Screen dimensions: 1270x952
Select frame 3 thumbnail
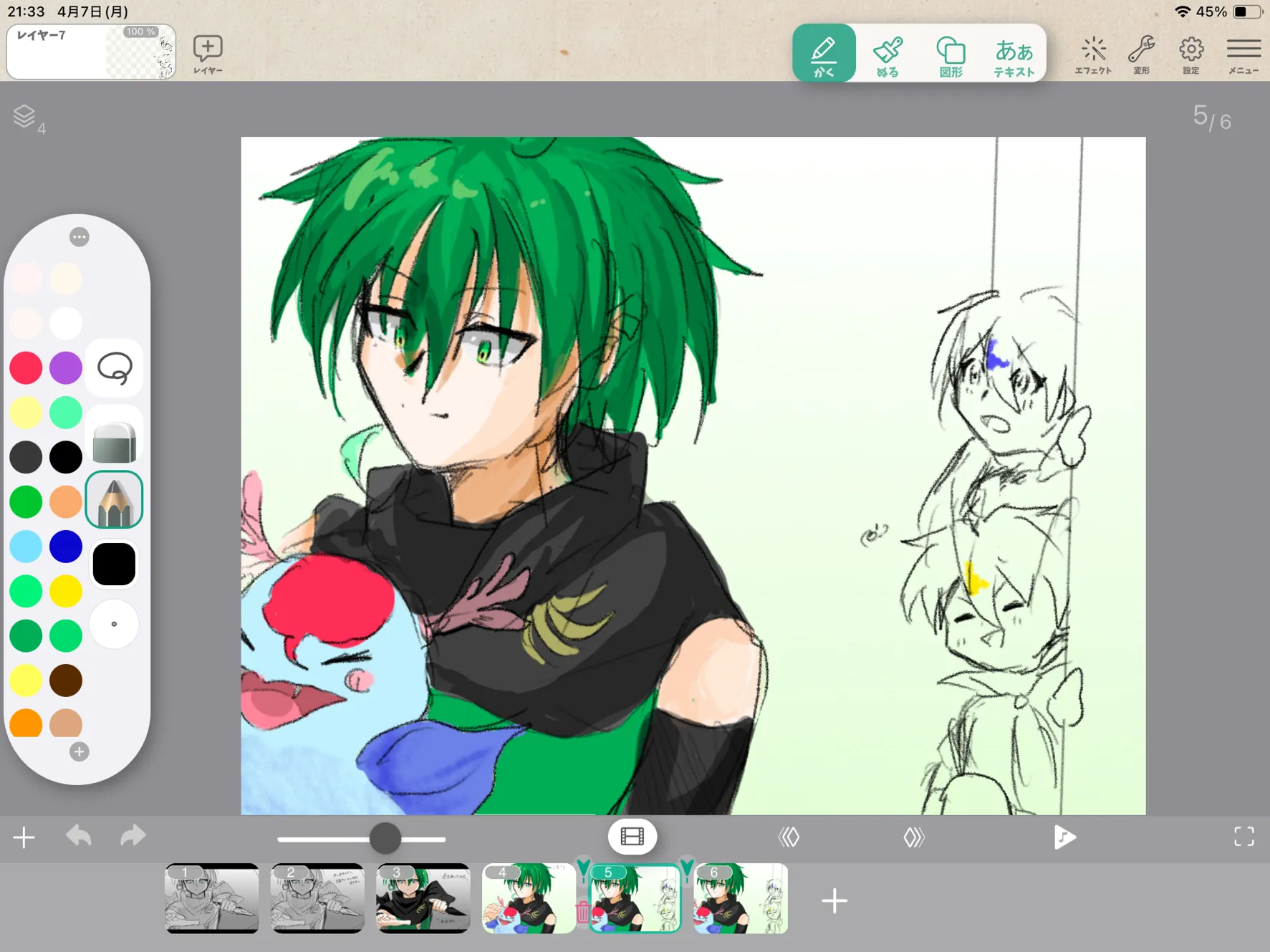point(423,898)
